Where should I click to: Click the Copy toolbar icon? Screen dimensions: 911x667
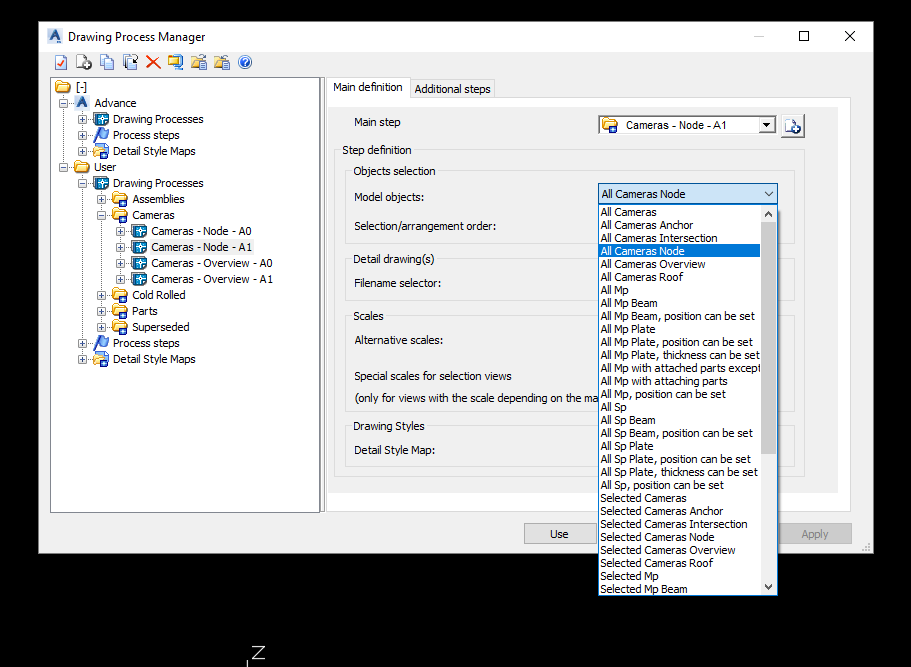click(x=107, y=62)
